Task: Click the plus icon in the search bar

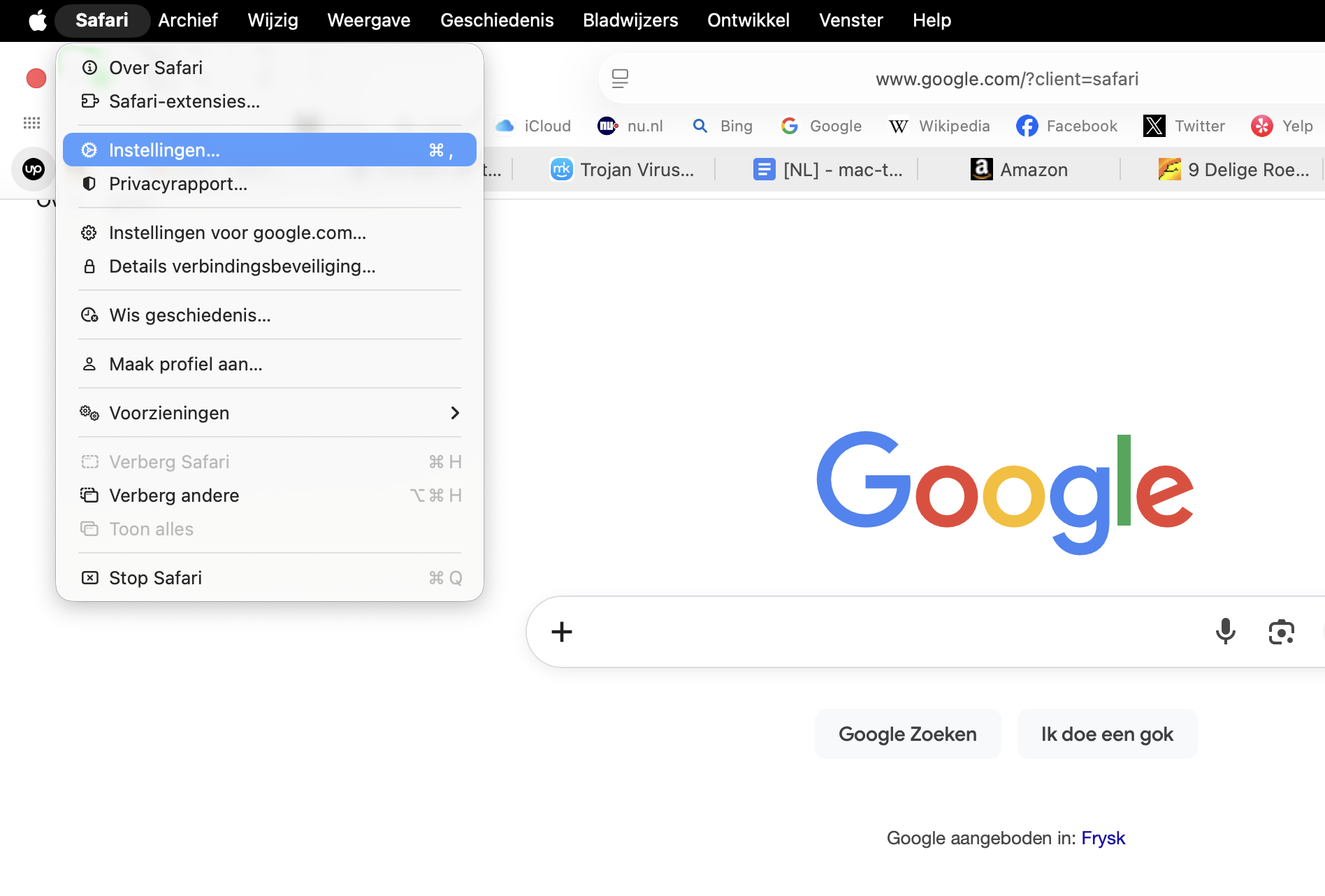Action: tap(560, 631)
